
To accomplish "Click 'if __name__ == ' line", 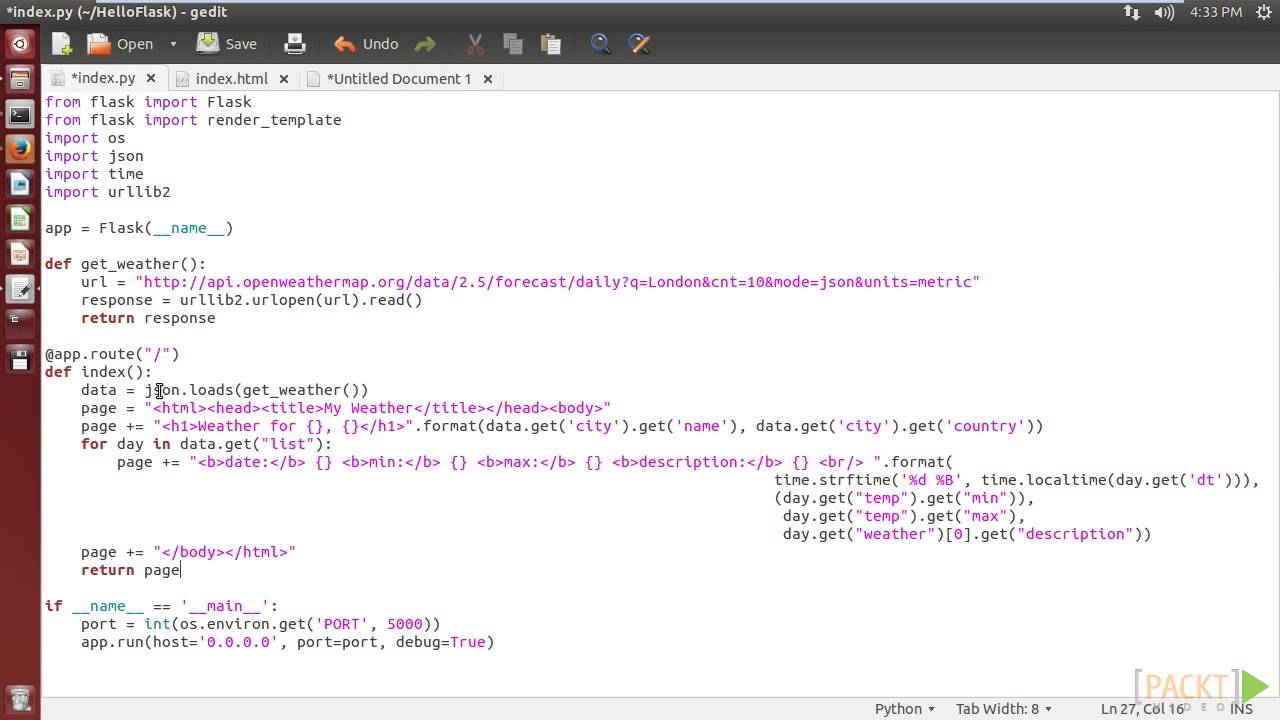I will (x=161, y=606).
